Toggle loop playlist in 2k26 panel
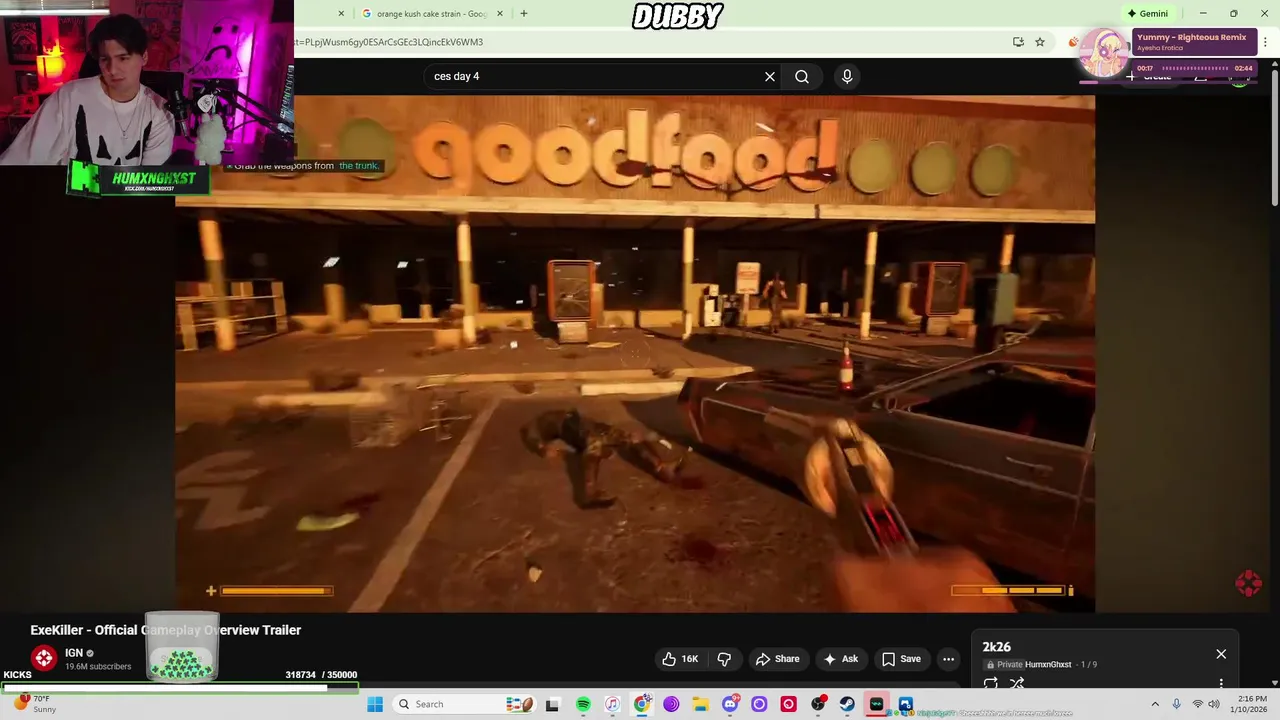1280x720 pixels. (990, 684)
